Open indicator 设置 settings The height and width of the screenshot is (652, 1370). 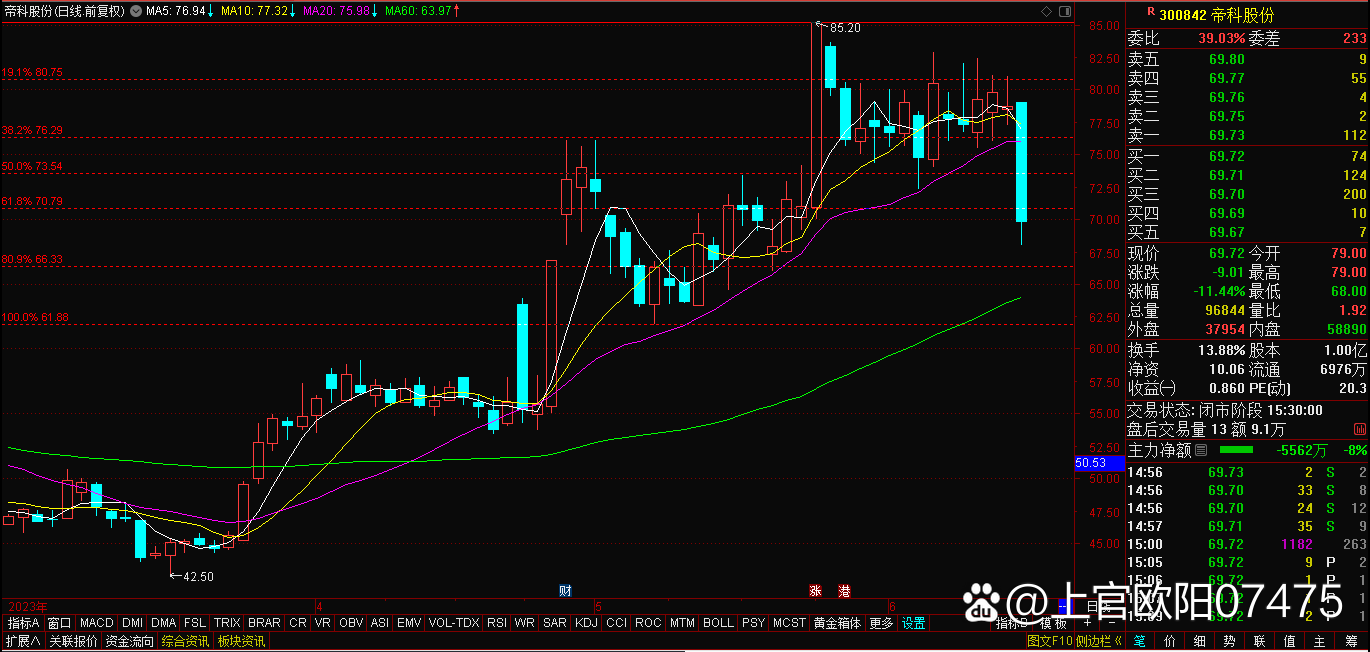914,623
